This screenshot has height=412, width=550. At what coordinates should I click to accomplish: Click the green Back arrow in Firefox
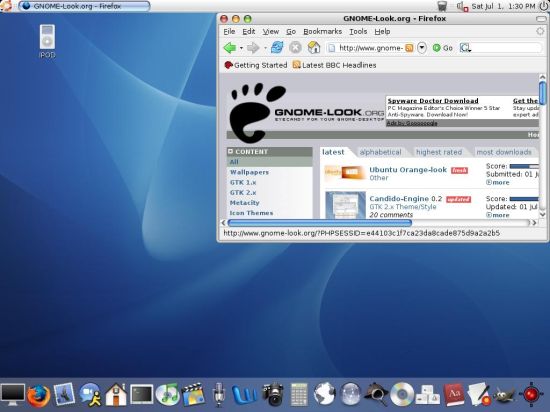[230, 47]
